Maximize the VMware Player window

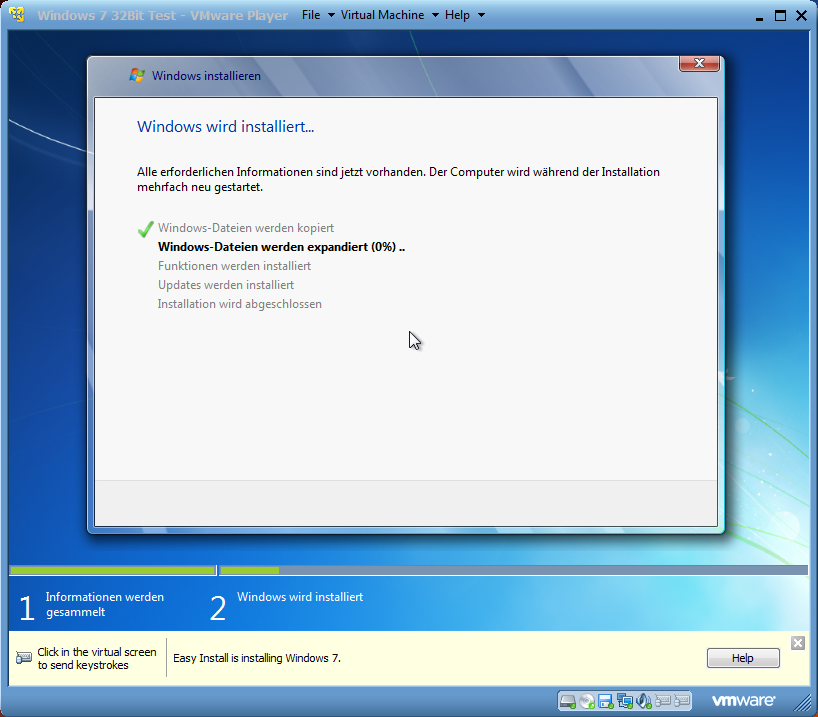(780, 16)
